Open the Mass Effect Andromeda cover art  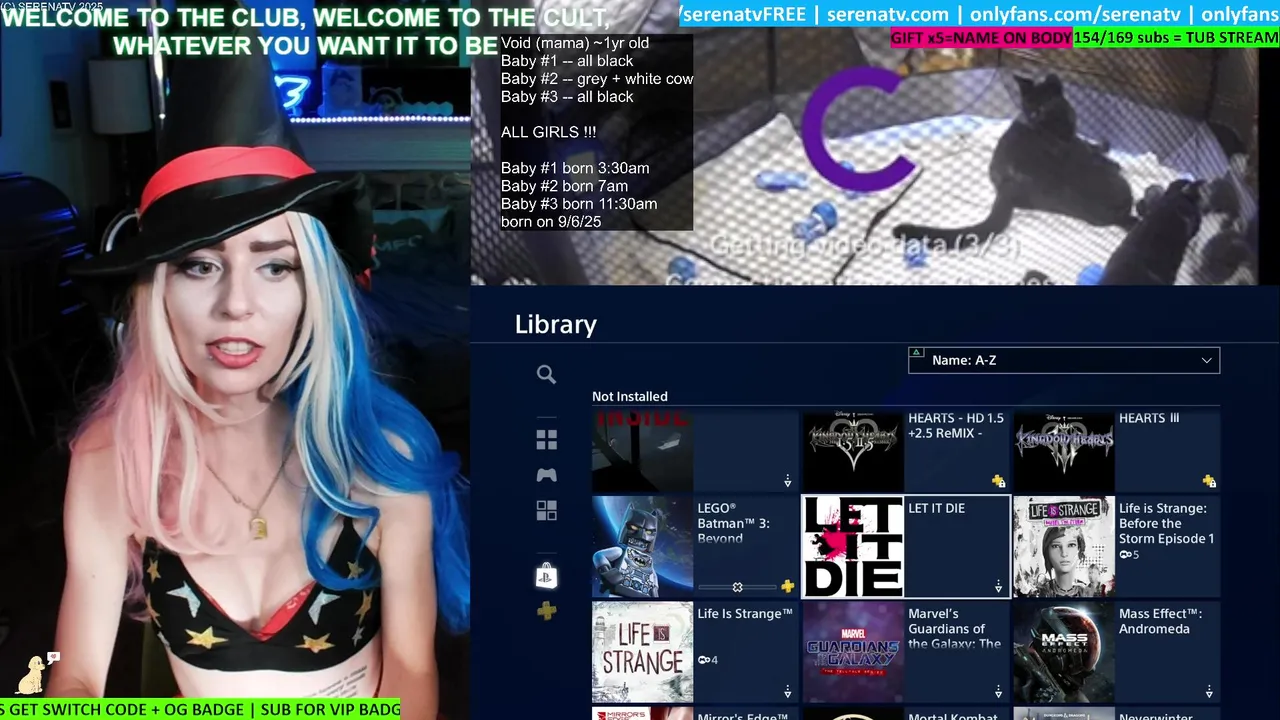point(1064,652)
